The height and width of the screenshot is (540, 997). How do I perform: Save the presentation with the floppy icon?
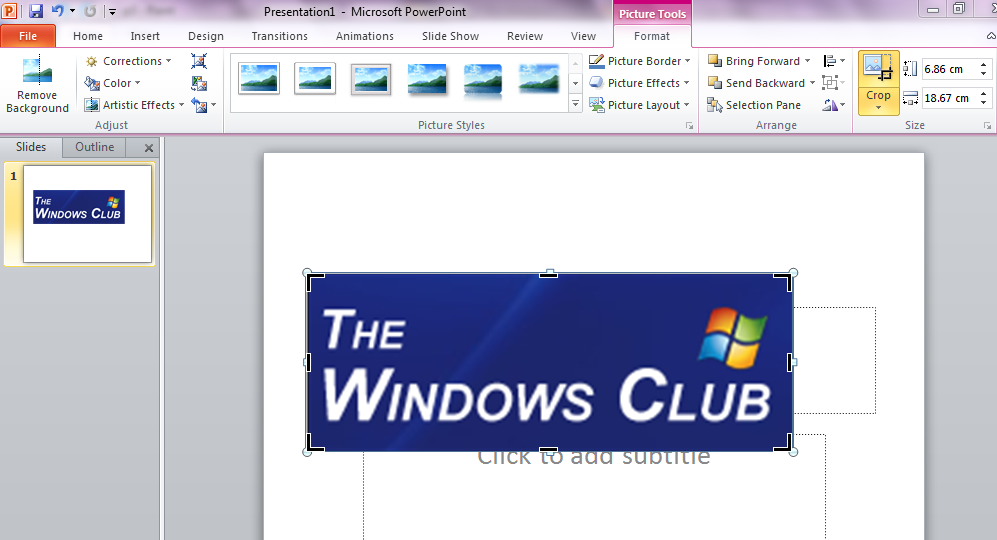(x=36, y=11)
